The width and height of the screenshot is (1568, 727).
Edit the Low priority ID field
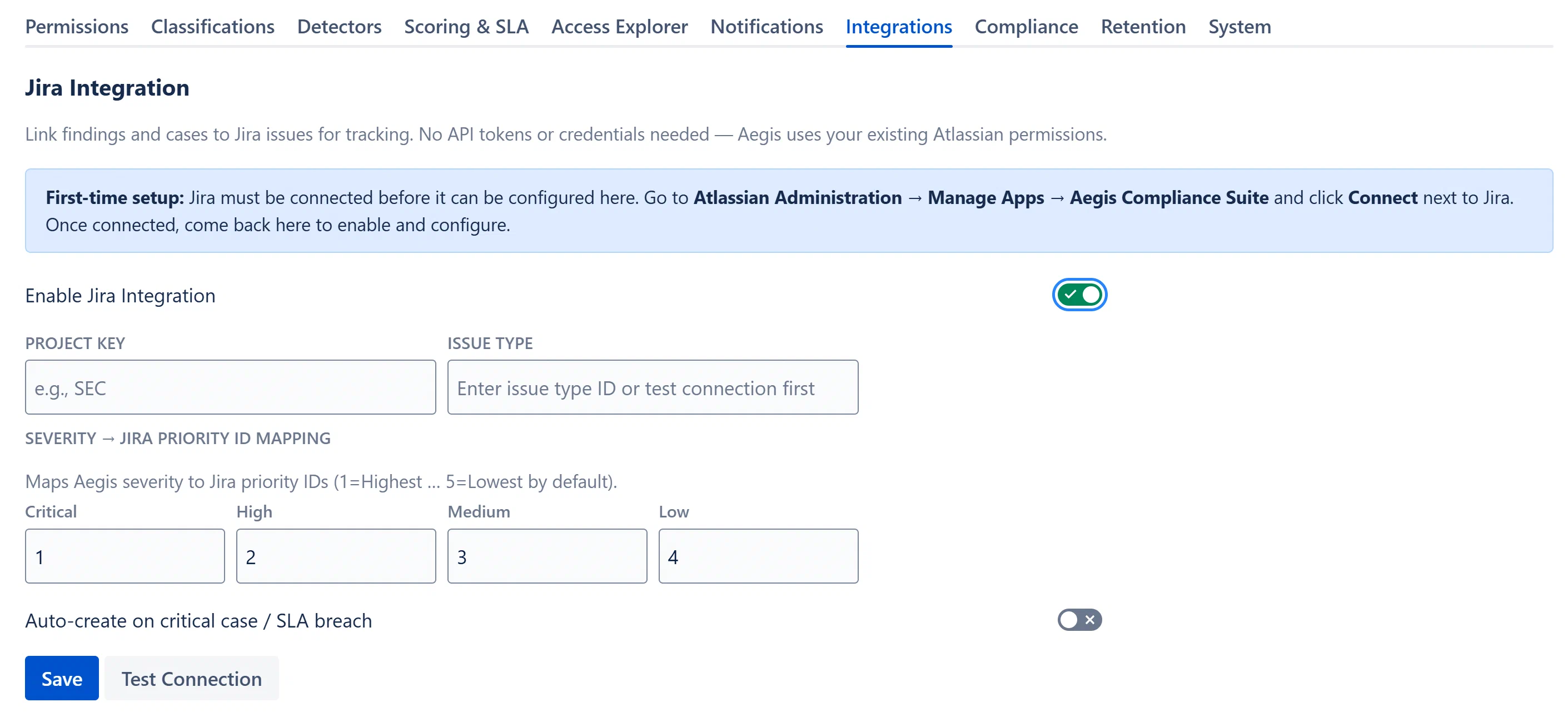759,556
